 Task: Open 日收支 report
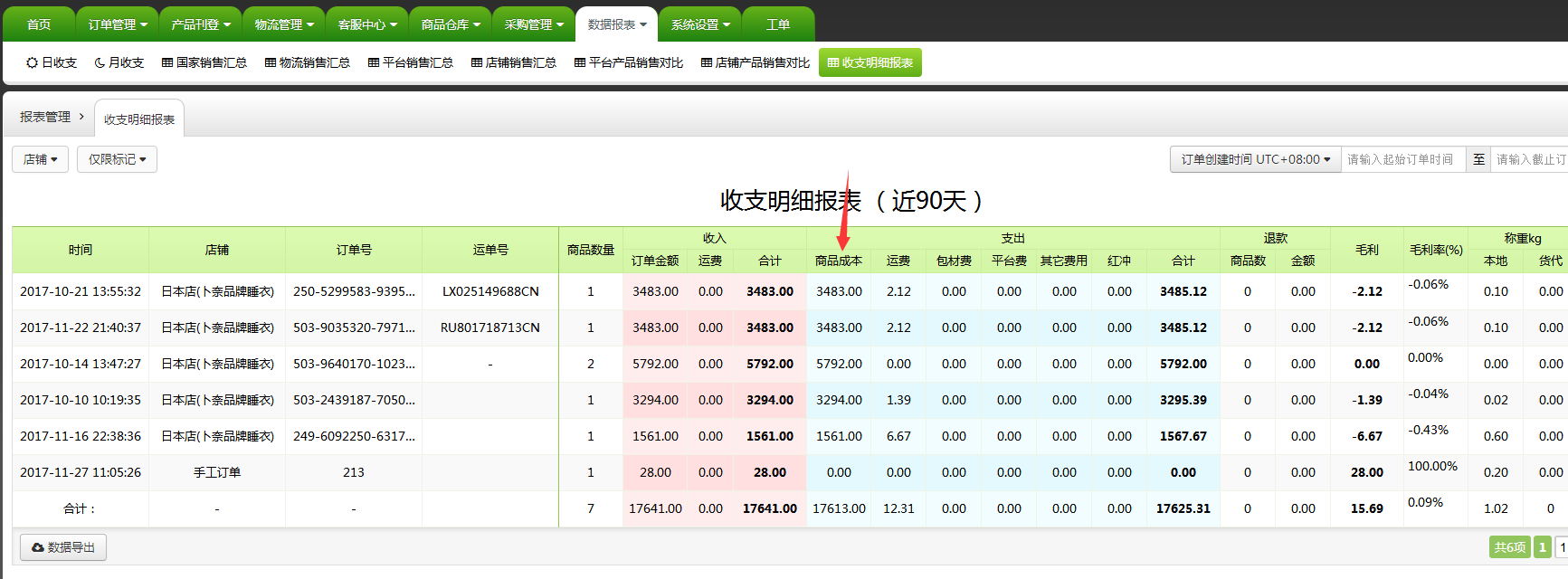pyautogui.click(x=52, y=62)
